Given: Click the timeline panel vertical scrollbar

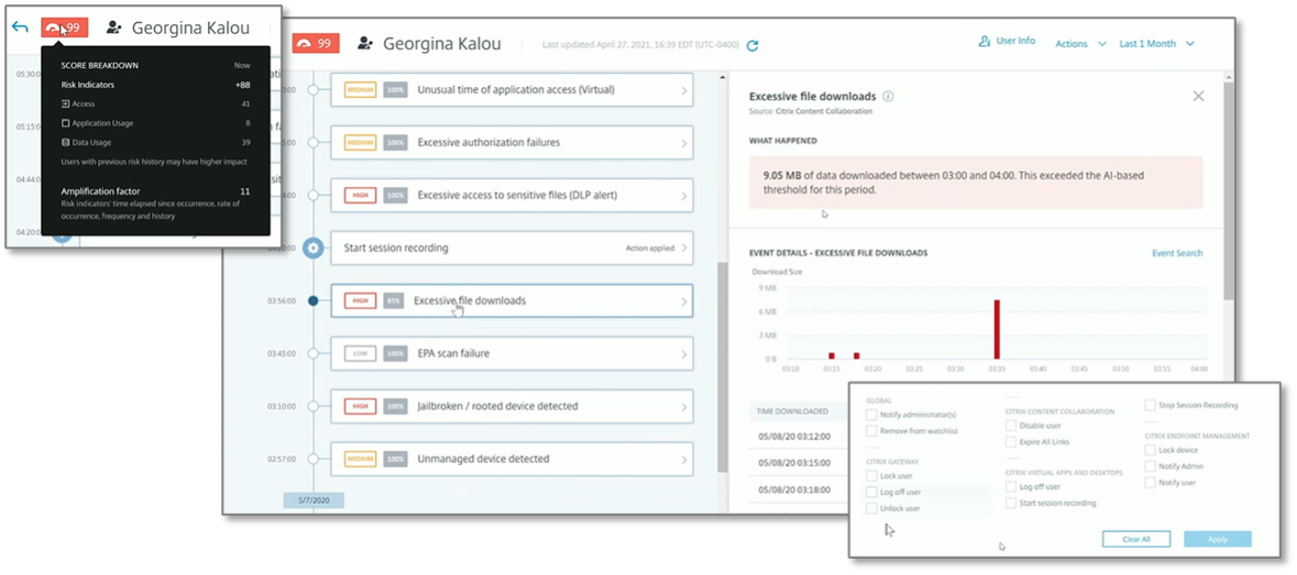Looking at the screenshot, I should 722,368.
